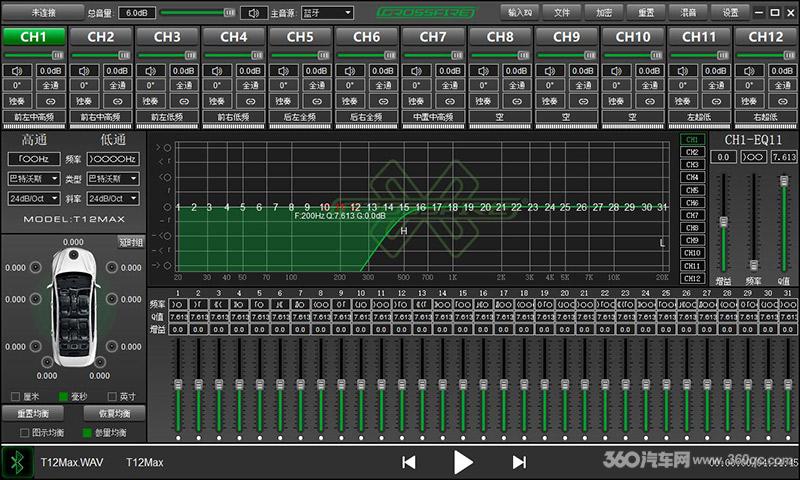This screenshot has width=800, height=480.
Task: Toggle the 0° phase button for CH9
Action: tap(549, 85)
